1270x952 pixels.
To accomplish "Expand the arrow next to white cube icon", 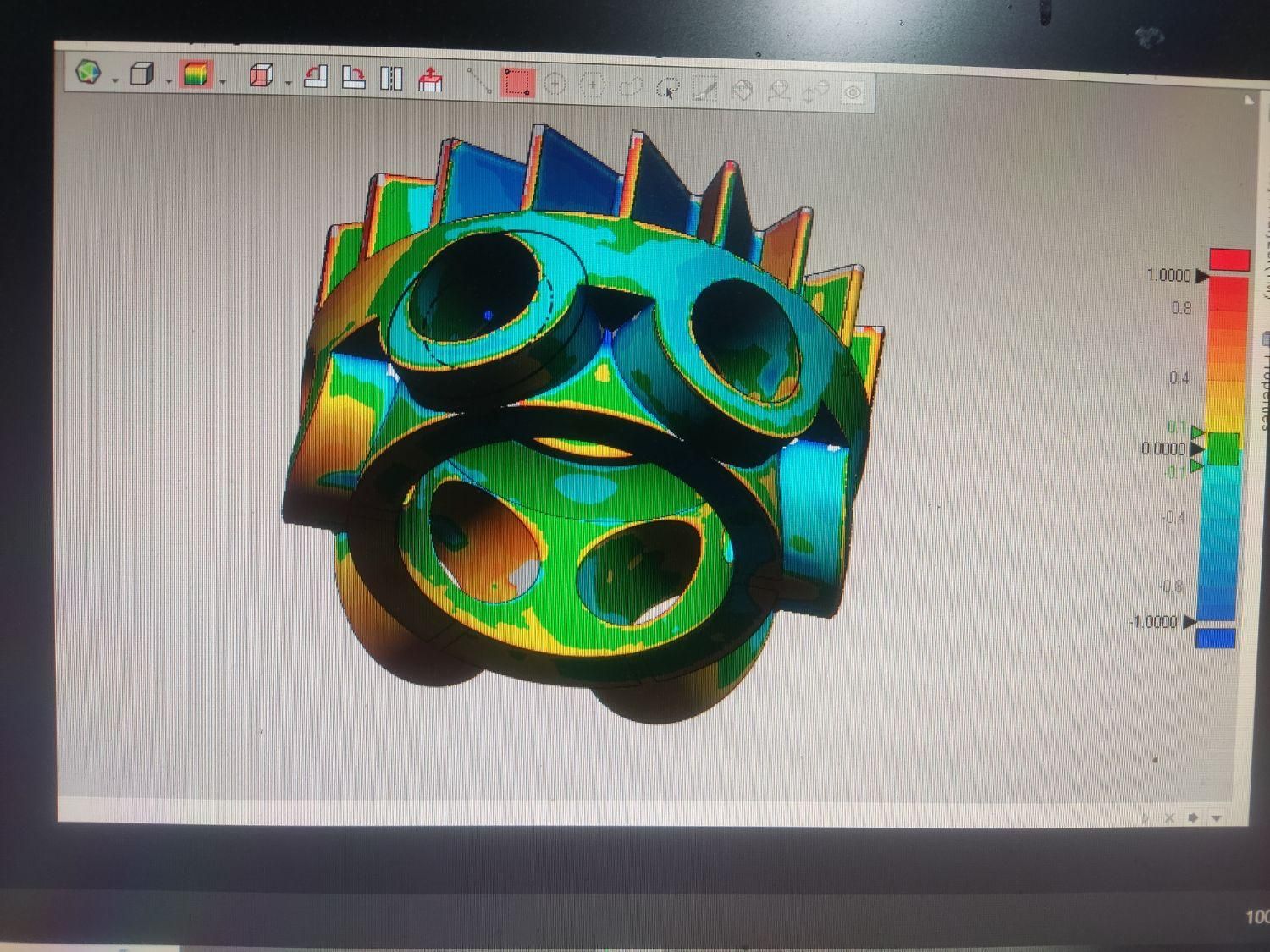I will (x=168, y=82).
